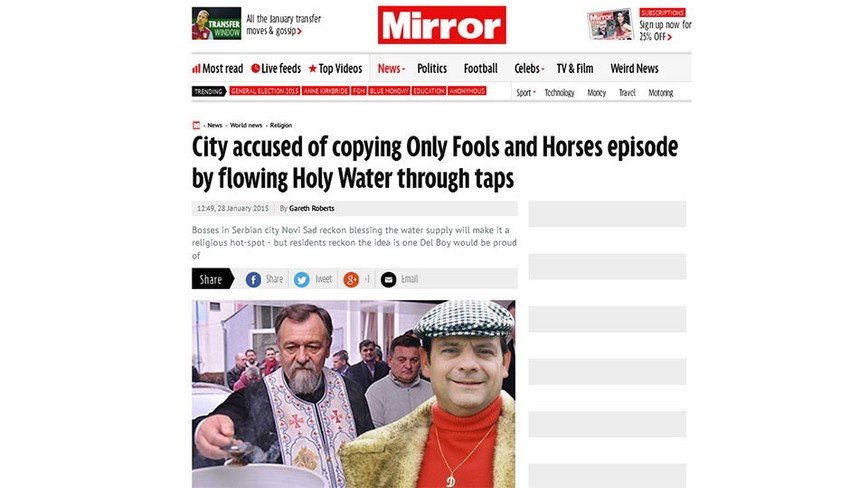Viewport: 850px width, 488px height.
Task: Click the Facebook share icon
Action: tap(253, 279)
